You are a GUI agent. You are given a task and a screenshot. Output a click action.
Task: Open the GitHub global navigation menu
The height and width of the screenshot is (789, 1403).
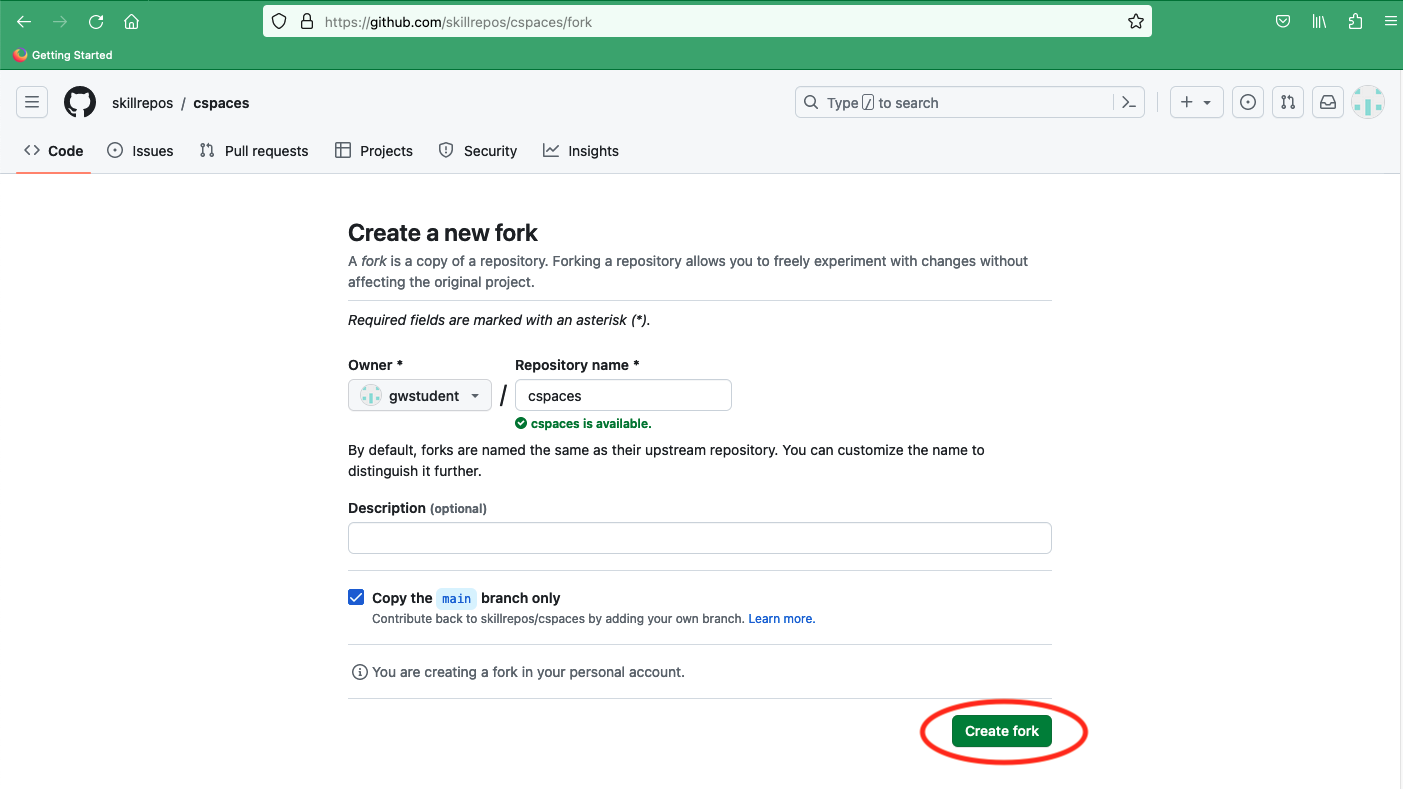(x=32, y=102)
